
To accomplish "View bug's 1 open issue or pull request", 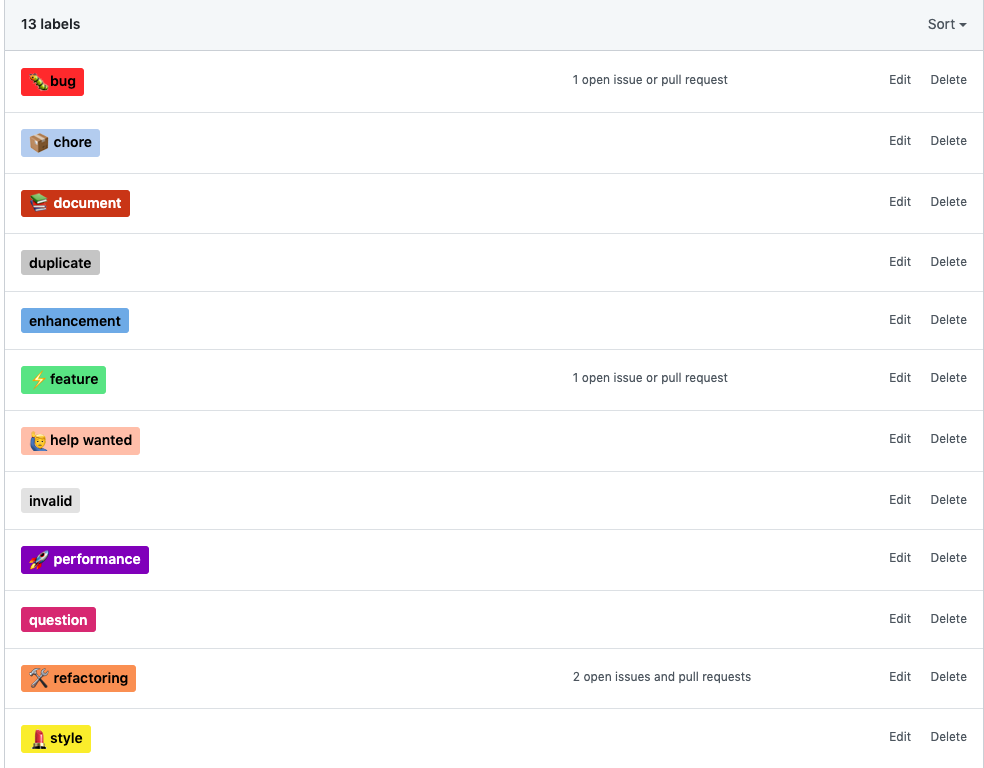I will coord(650,80).
